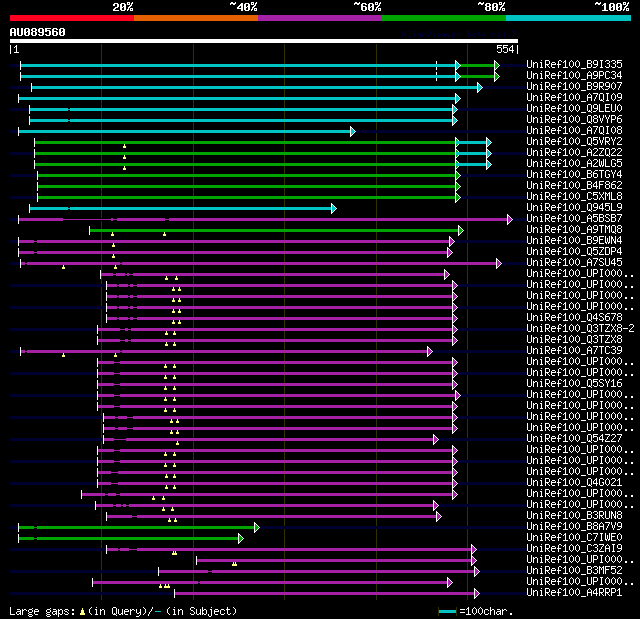Click the arrowhead ending the UniRef100_A7QI08 alignment

pyautogui.click(x=353, y=131)
